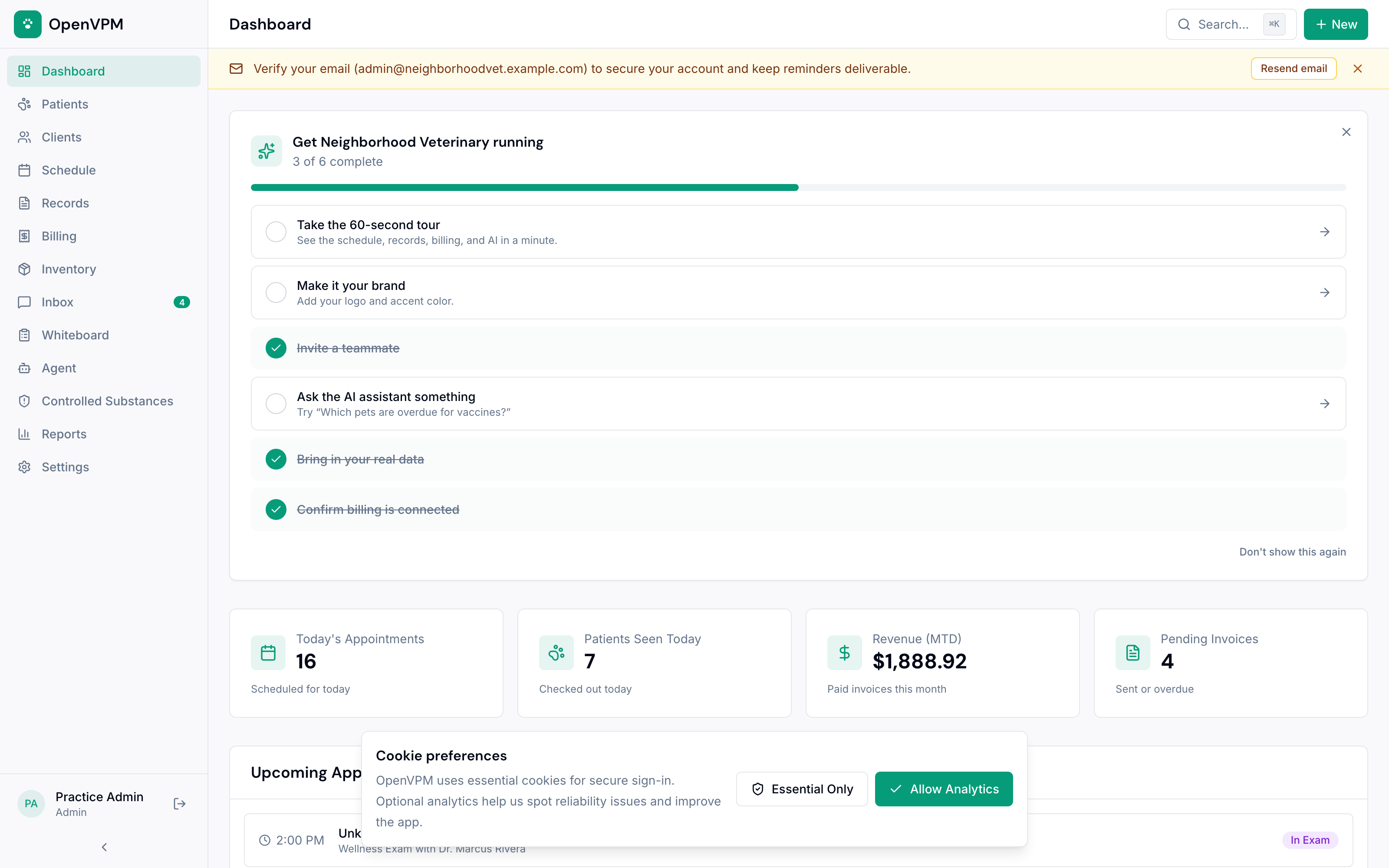The height and width of the screenshot is (868, 1389).
Task: Click the Today's Appointments count 16
Action: [306, 661]
